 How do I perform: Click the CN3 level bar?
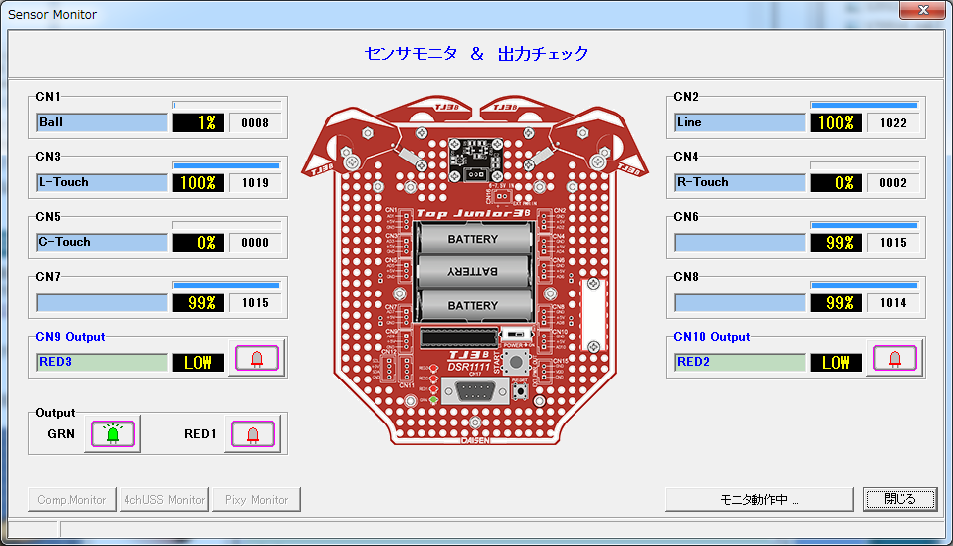click(x=227, y=165)
